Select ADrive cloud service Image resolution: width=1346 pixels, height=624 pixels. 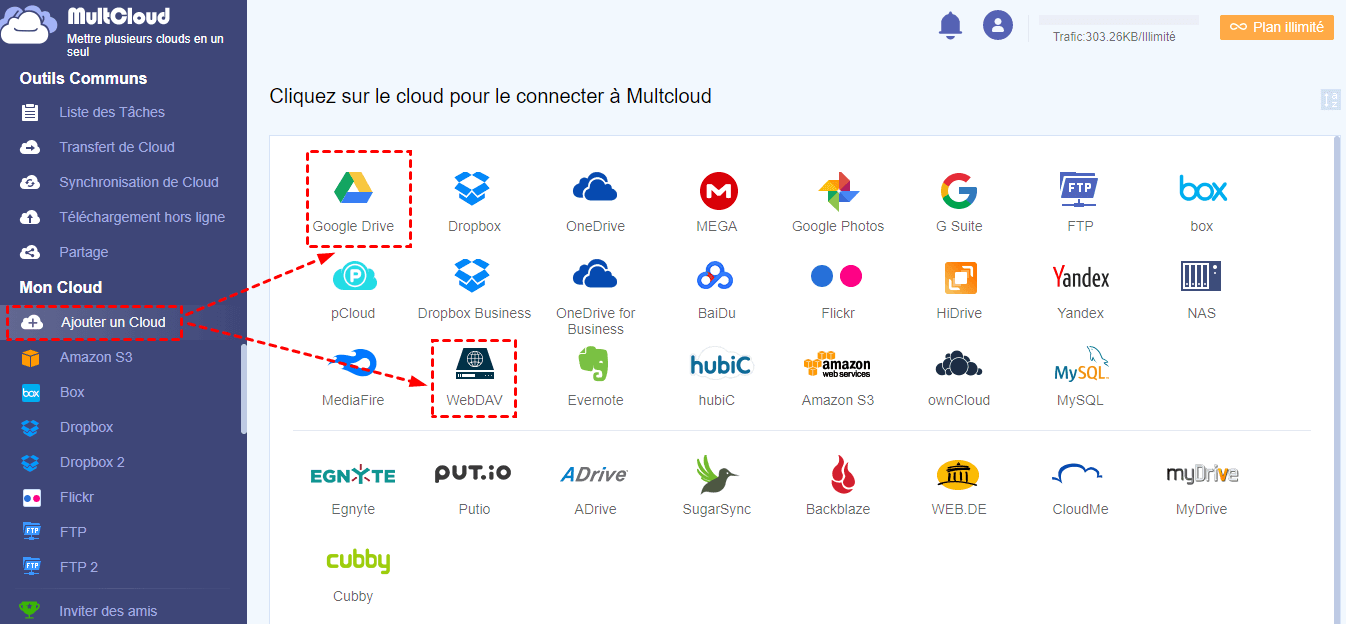(595, 474)
